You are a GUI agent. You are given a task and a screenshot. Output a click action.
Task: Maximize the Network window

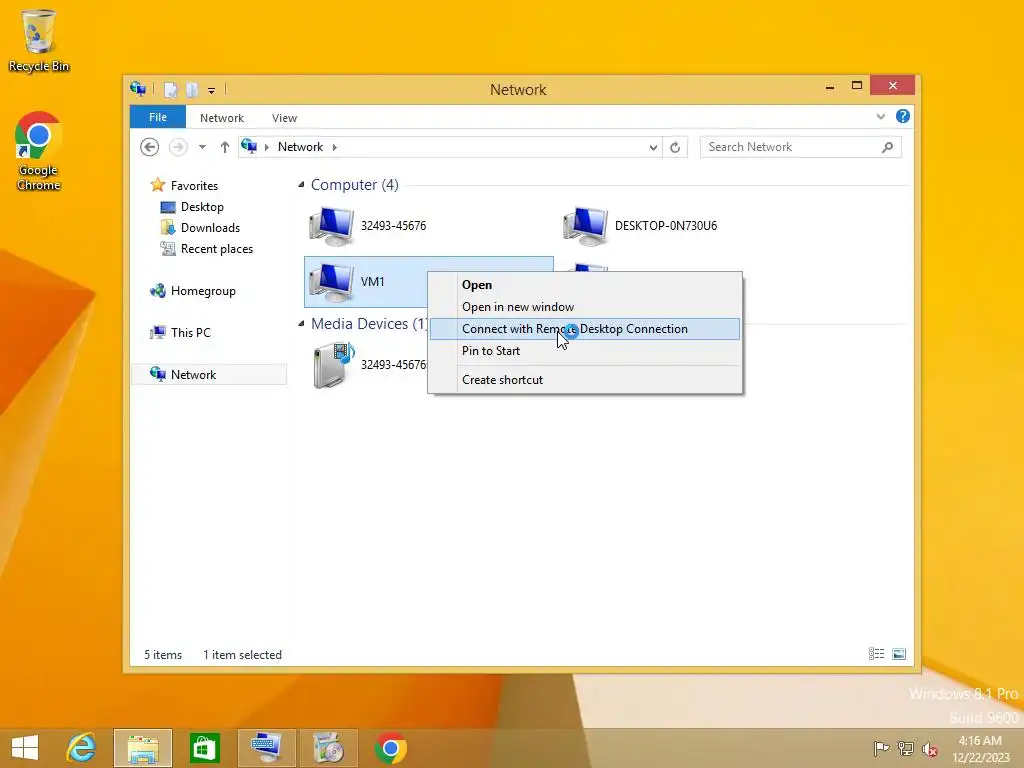[857, 86]
